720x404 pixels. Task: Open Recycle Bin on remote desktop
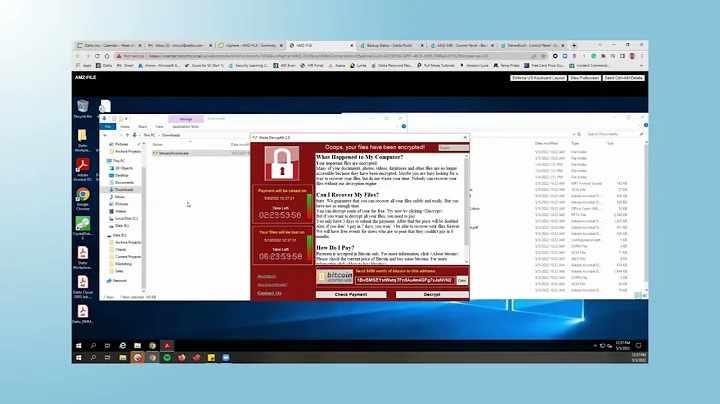83,108
